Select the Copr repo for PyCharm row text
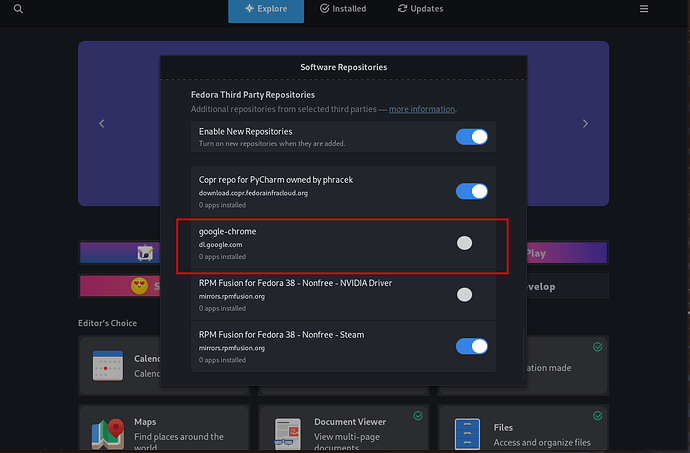690x453 pixels. 275,180
